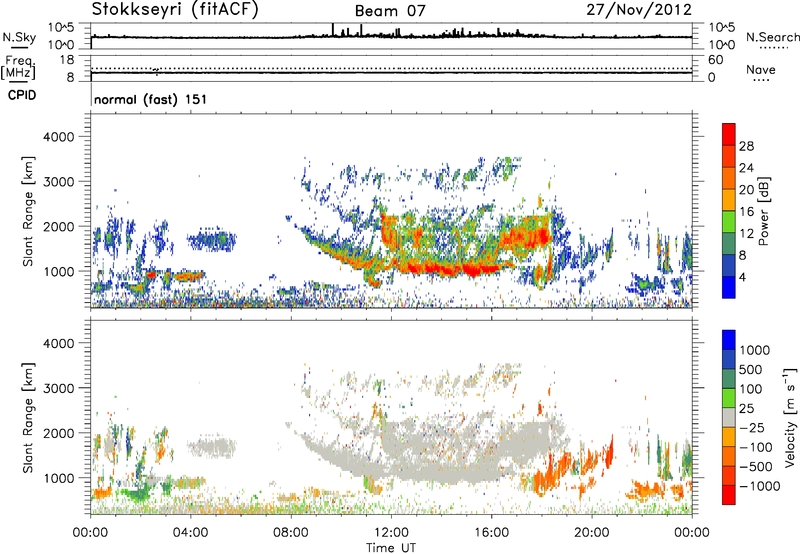The height and width of the screenshot is (554, 800).
Task: Click the 16 tick on Power colorbar
Action: (x=746, y=212)
